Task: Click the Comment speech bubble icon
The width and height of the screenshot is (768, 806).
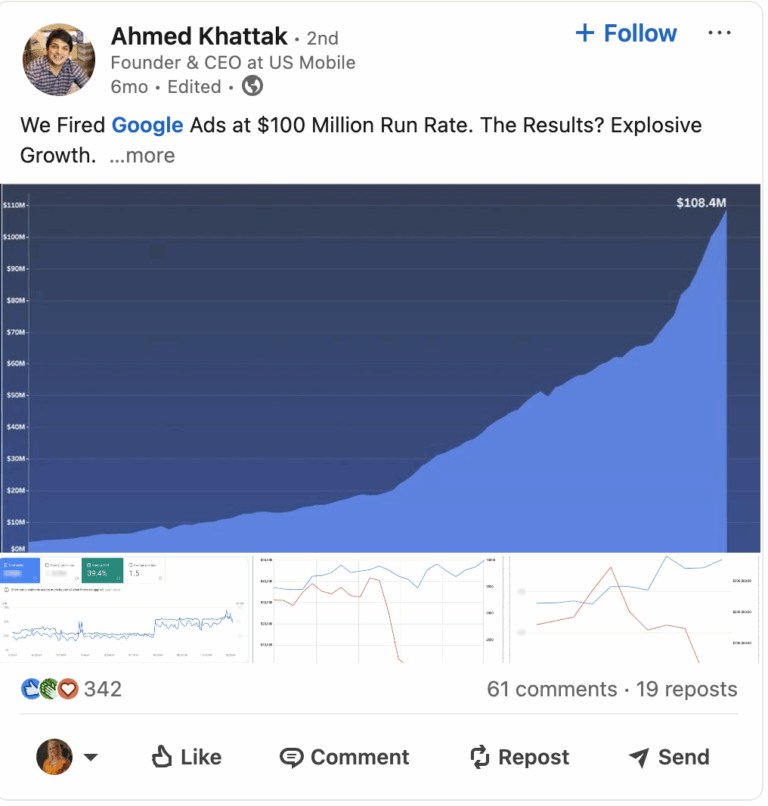Action: click(x=292, y=757)
